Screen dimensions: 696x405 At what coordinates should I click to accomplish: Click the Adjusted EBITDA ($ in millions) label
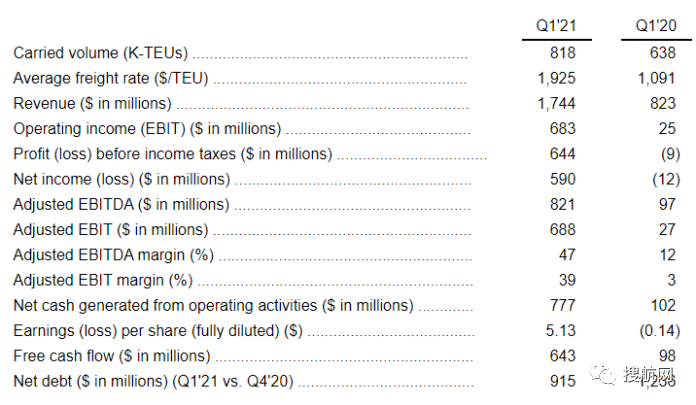pyautogui.click(x=121, y=204)
